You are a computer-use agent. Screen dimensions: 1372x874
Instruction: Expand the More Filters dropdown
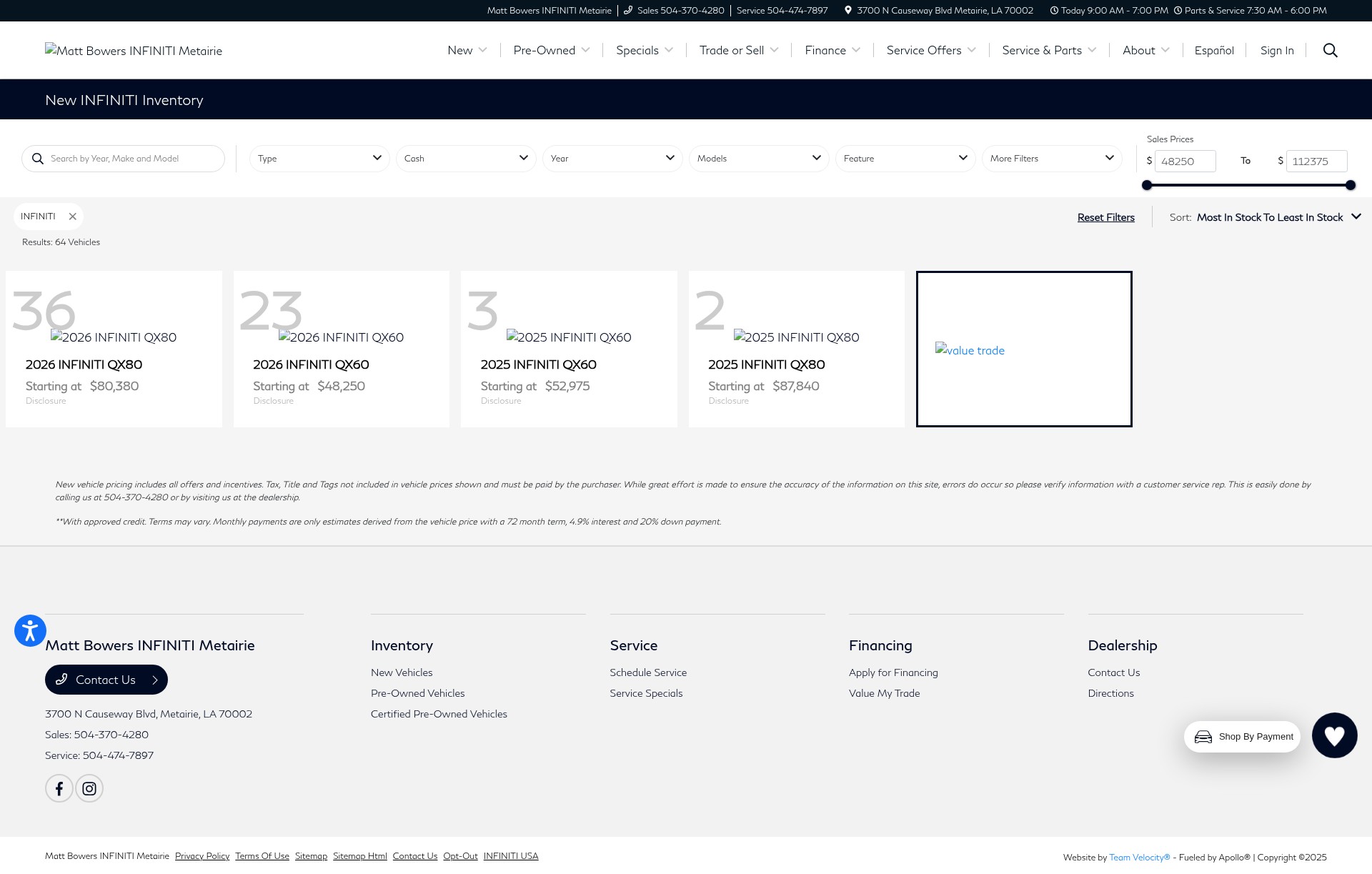[1052, 159]
